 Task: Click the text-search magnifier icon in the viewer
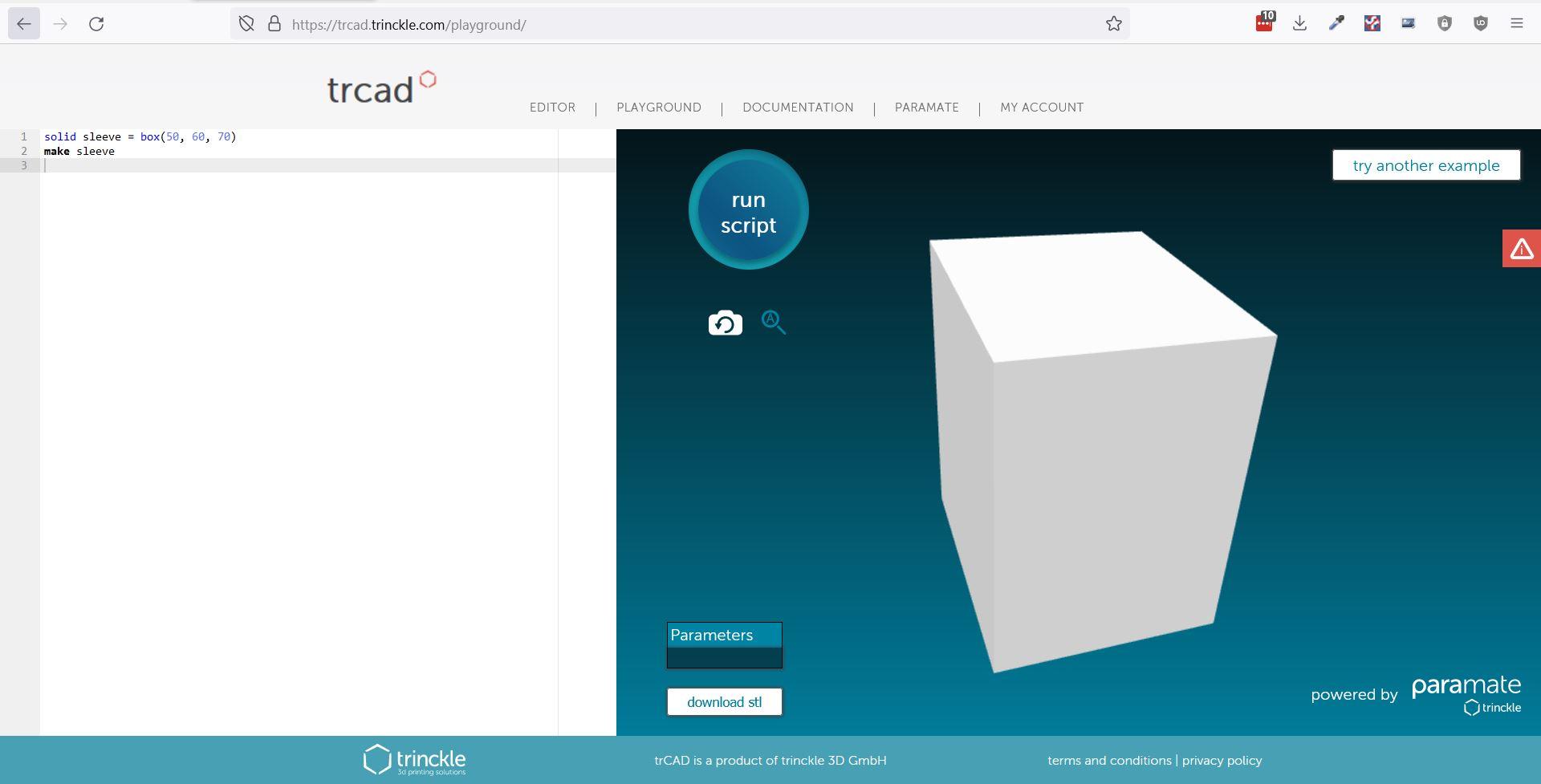773,322
